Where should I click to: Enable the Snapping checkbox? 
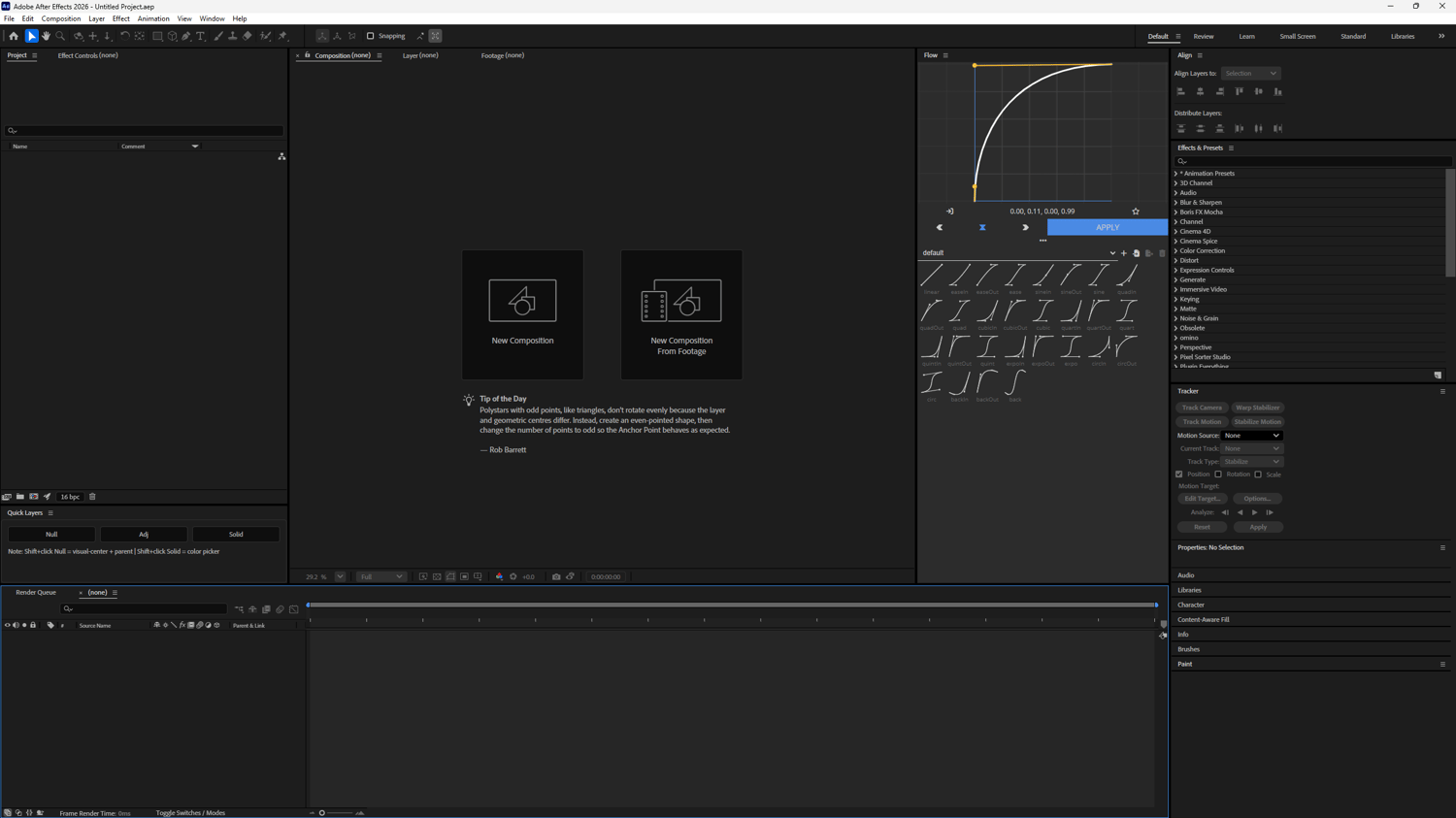click(370, 36)
